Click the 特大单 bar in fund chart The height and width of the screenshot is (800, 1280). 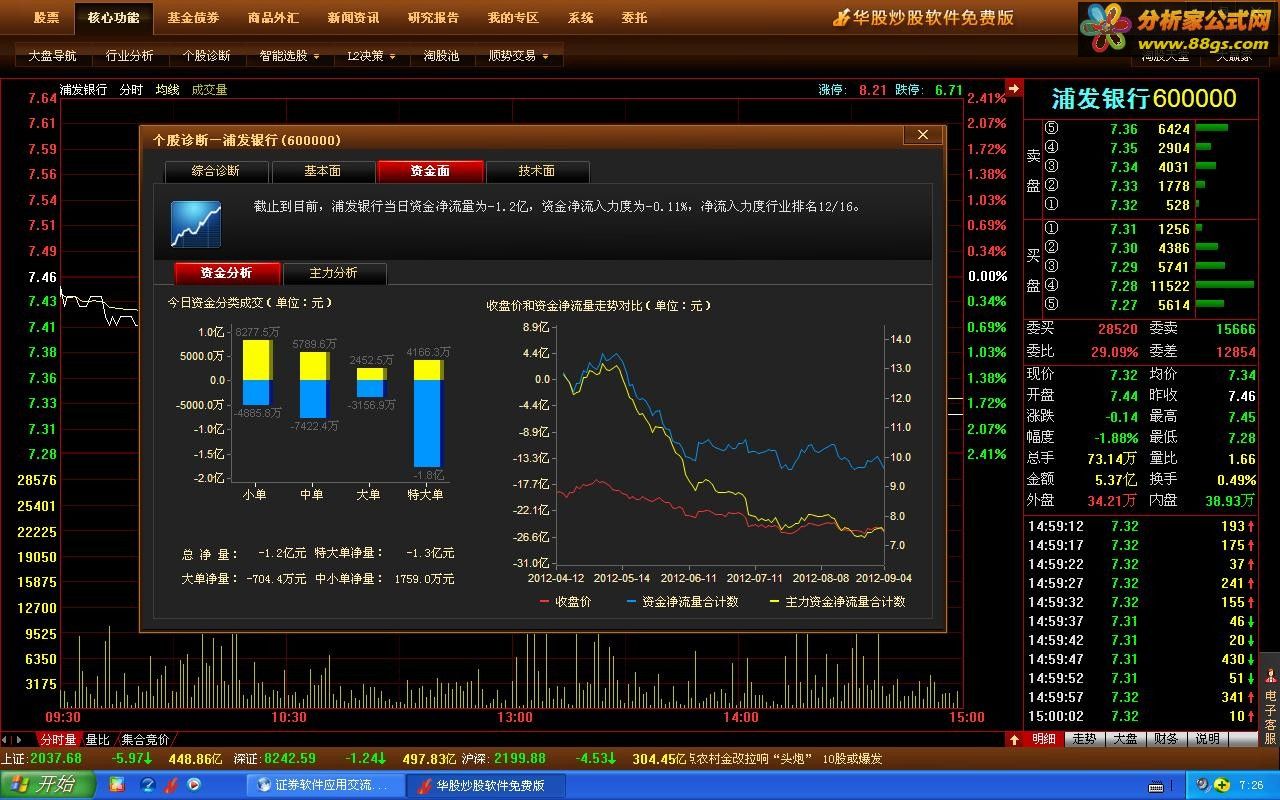click(x=429, y=413)
